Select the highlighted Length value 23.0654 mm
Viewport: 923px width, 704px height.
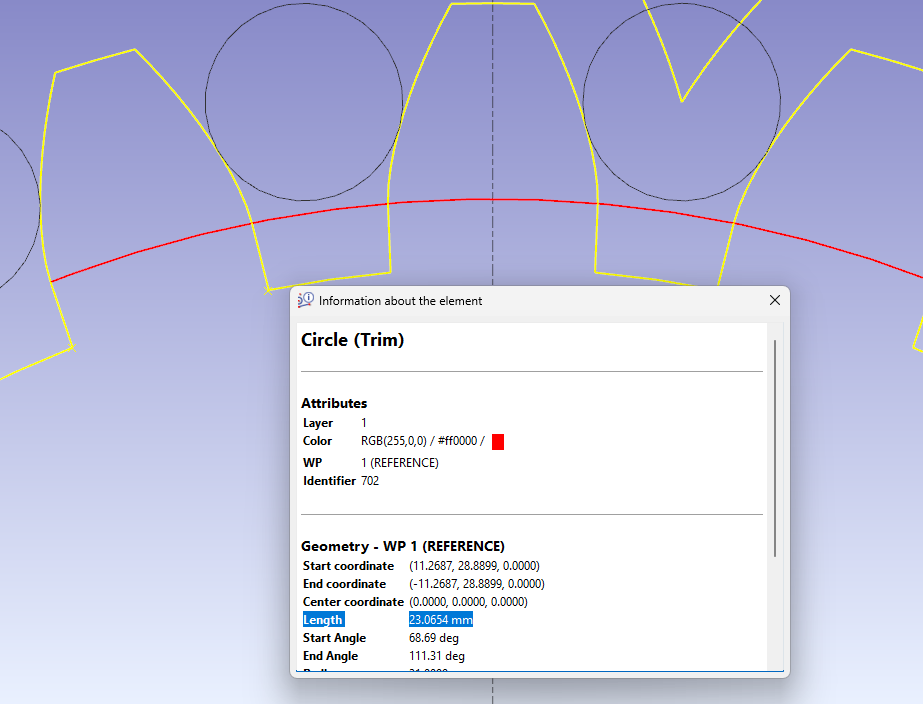tap(441, 620)
